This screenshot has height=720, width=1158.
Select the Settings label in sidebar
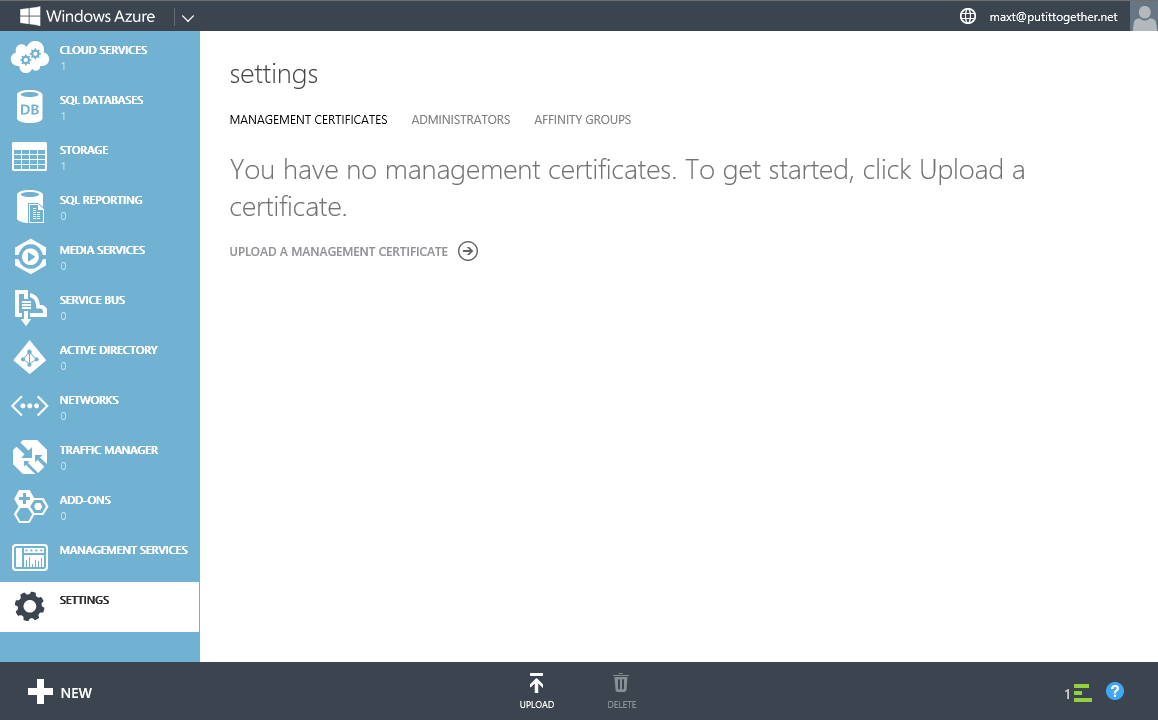[x=84, y=600]
